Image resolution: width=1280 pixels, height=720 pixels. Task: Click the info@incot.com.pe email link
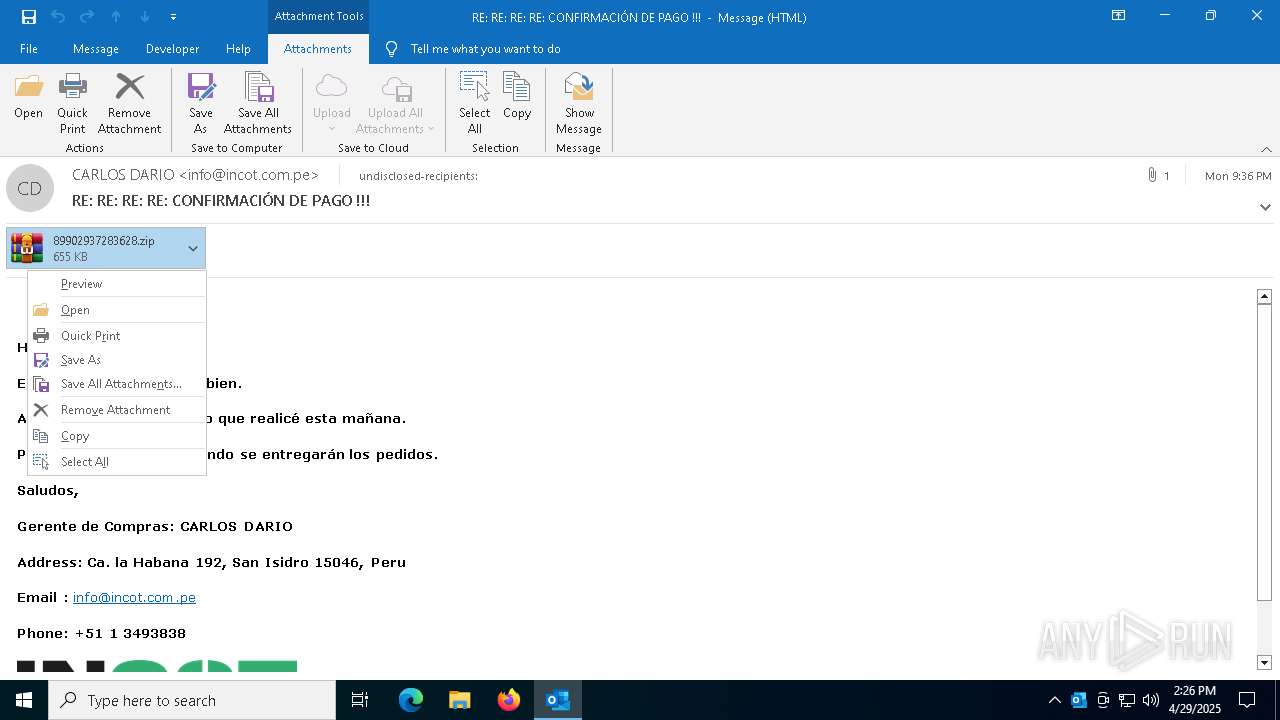[x=134, y=597]
